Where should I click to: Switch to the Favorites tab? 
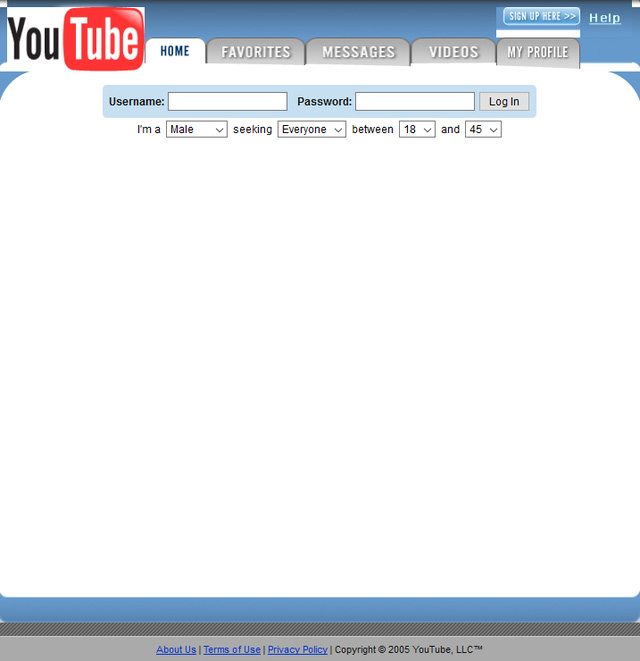click(x=256, y=52)
